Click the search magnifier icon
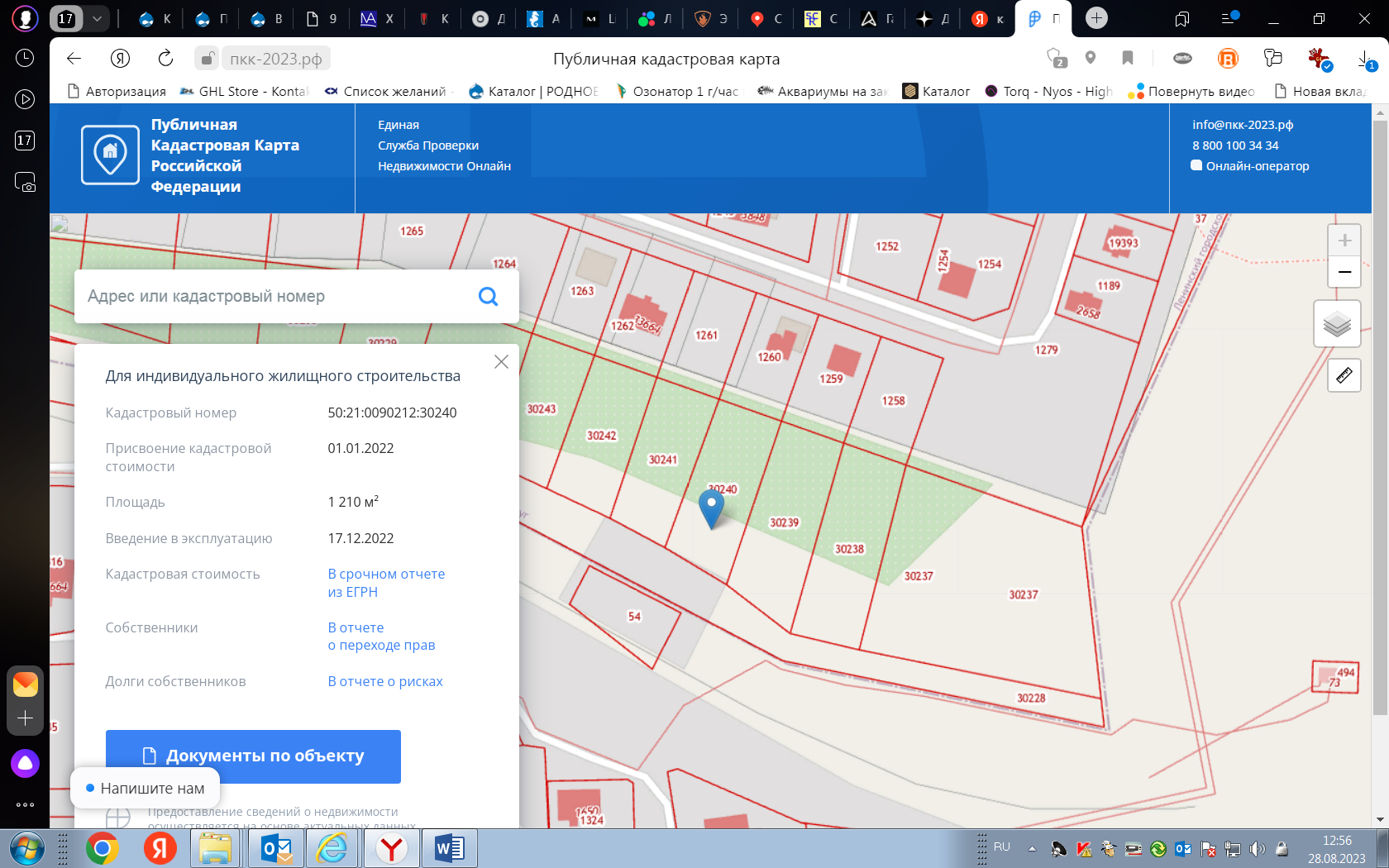1389x868 pixels. pos(489,297)
